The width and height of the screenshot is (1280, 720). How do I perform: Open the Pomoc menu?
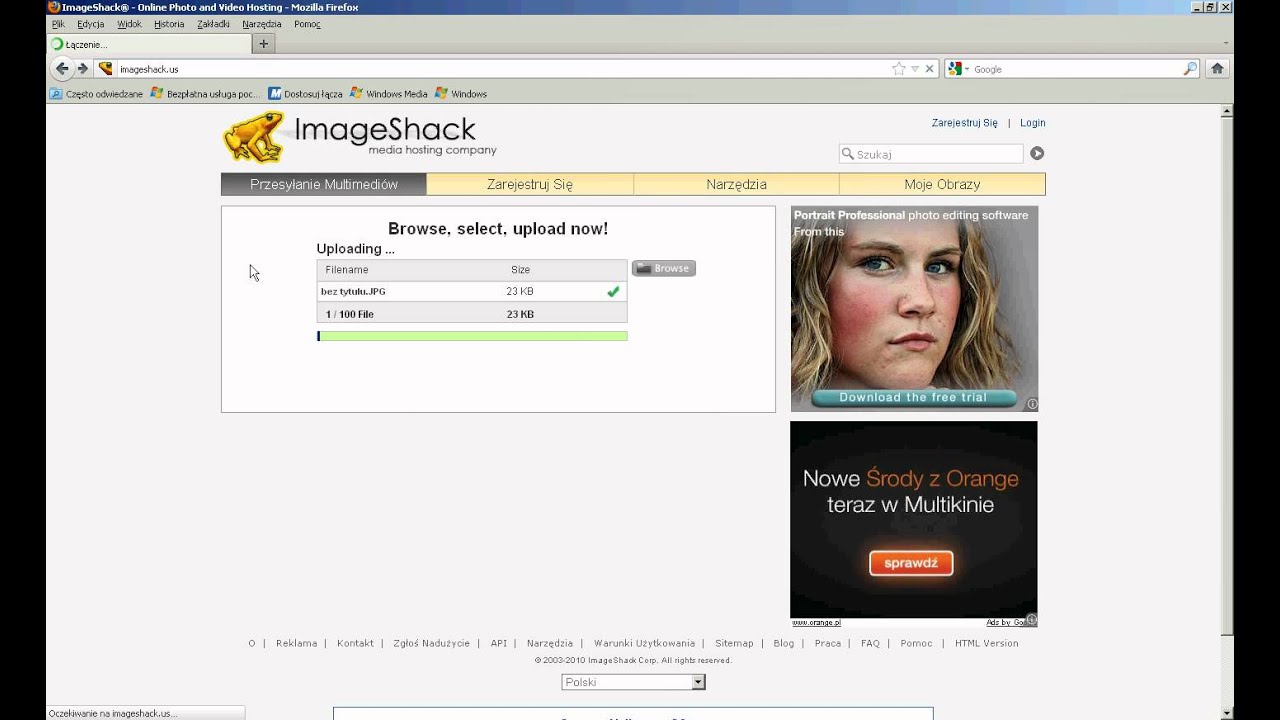click(307, 24)
